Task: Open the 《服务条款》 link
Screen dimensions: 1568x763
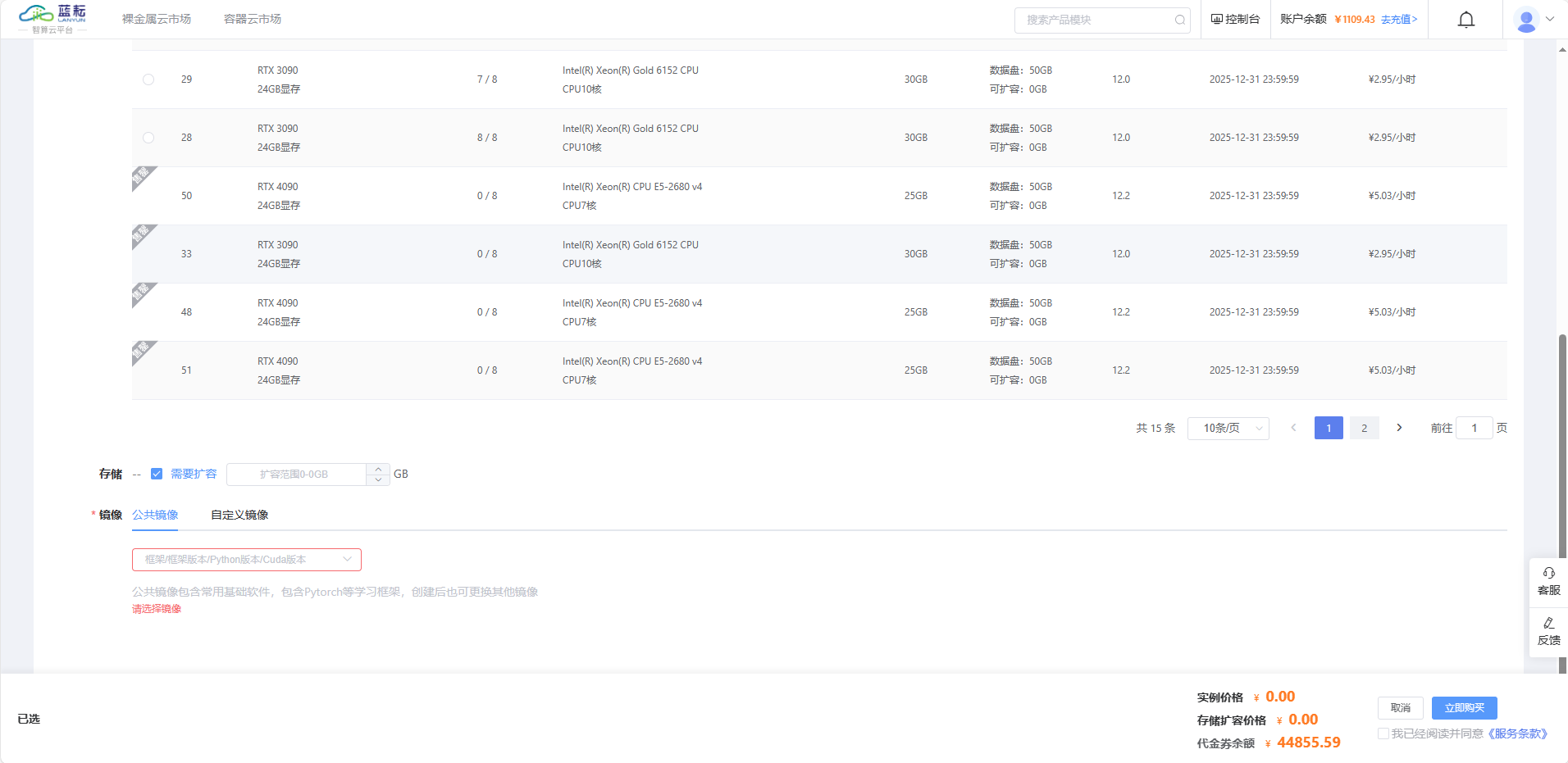Action: 1517,733
